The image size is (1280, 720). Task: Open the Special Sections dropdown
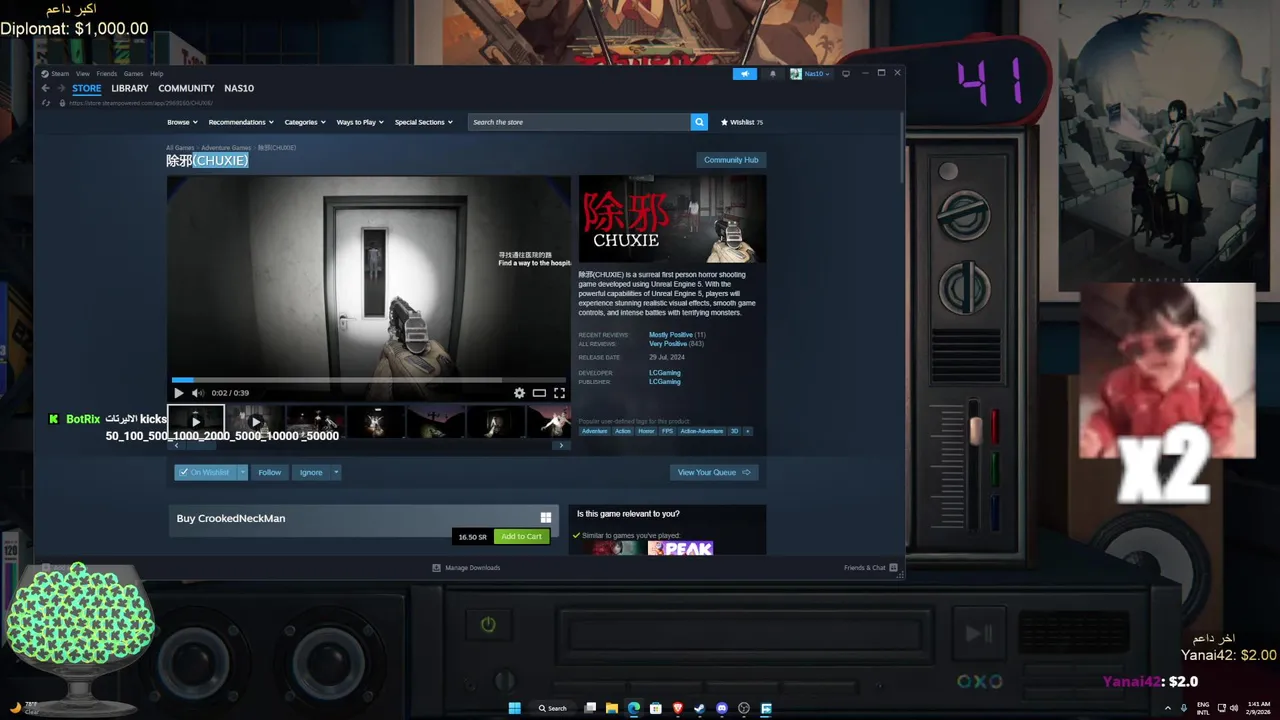(424, 122)
